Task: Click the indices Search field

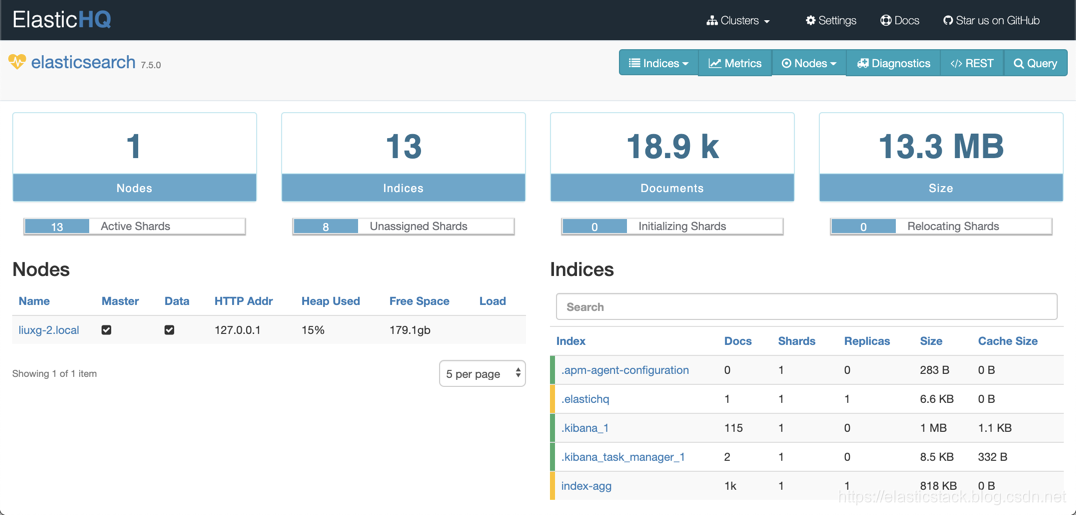Action: (806, 307)
